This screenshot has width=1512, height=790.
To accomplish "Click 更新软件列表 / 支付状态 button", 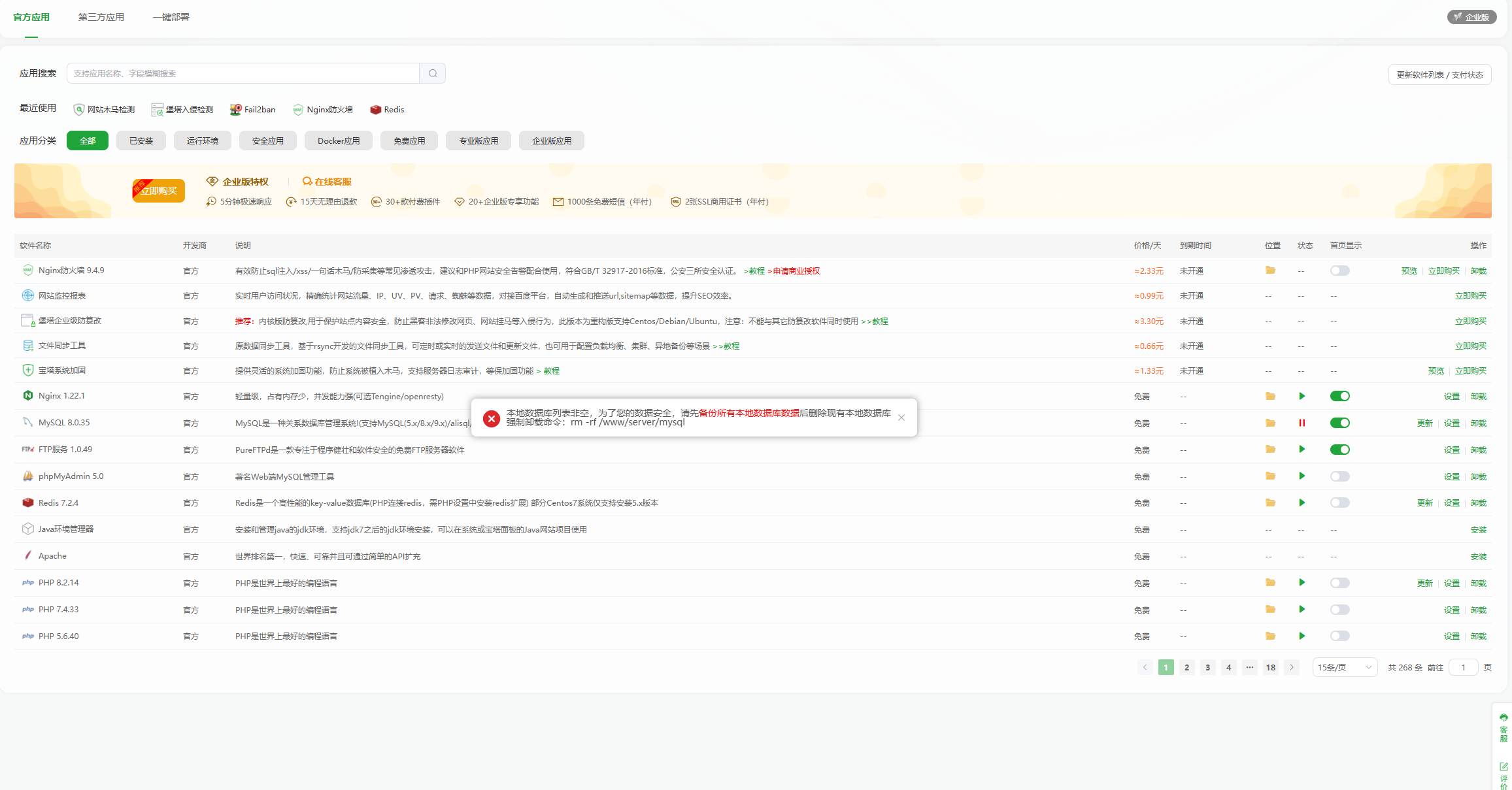I will tap(1439, 74).
